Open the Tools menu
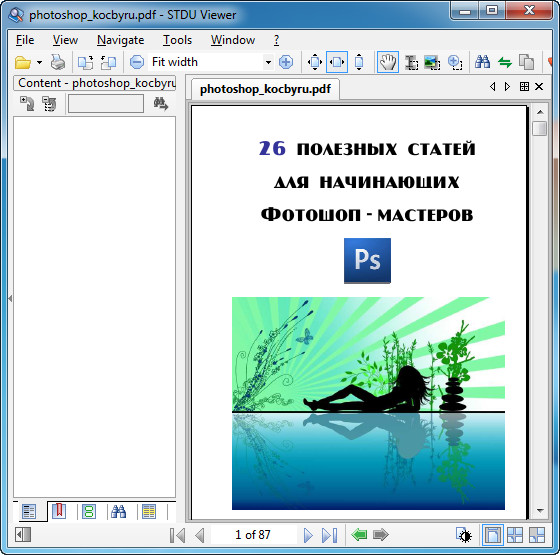560x555 pixels. [x=178, y=40]
